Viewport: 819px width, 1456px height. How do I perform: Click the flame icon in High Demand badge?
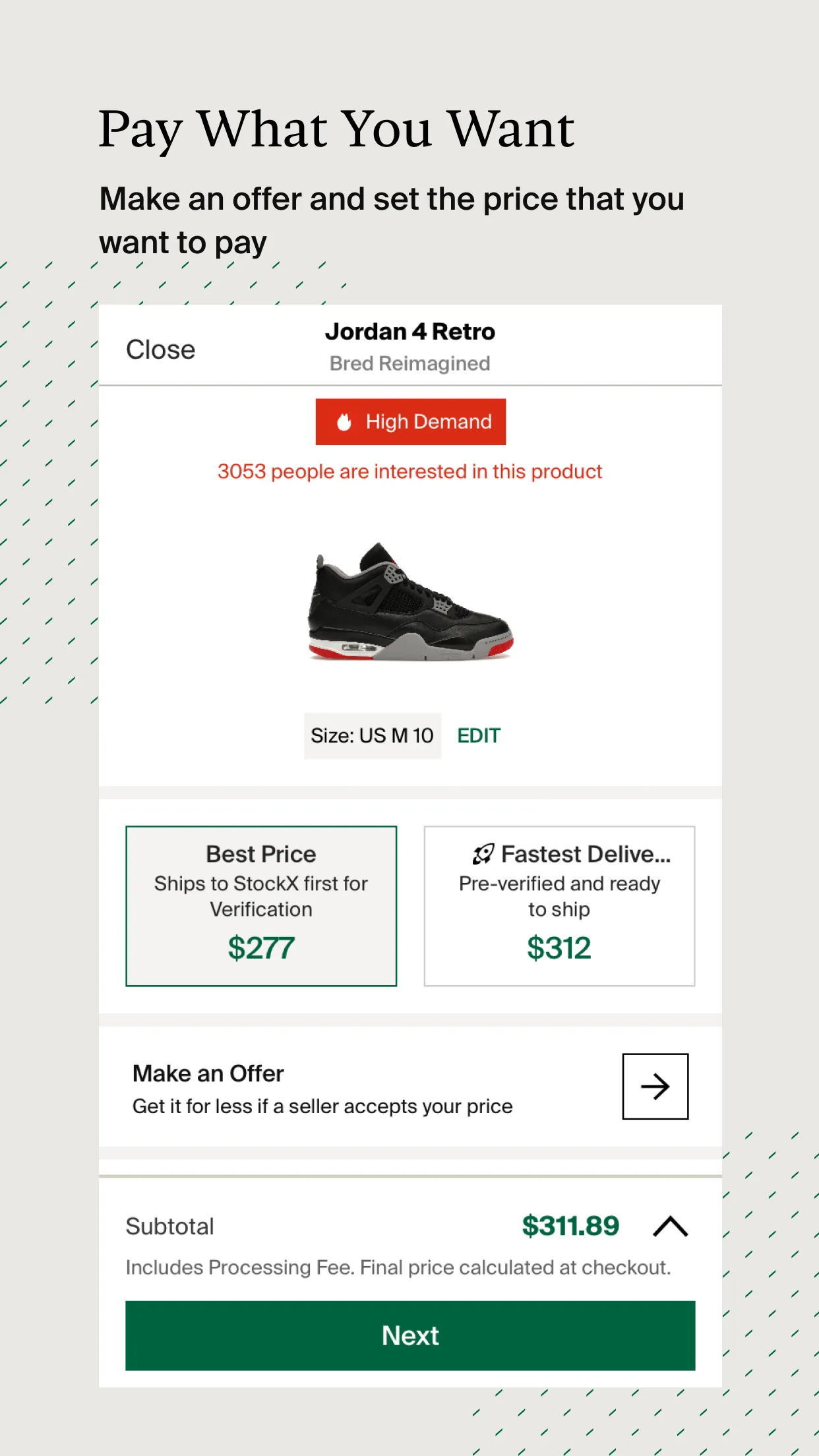[344, 422]
